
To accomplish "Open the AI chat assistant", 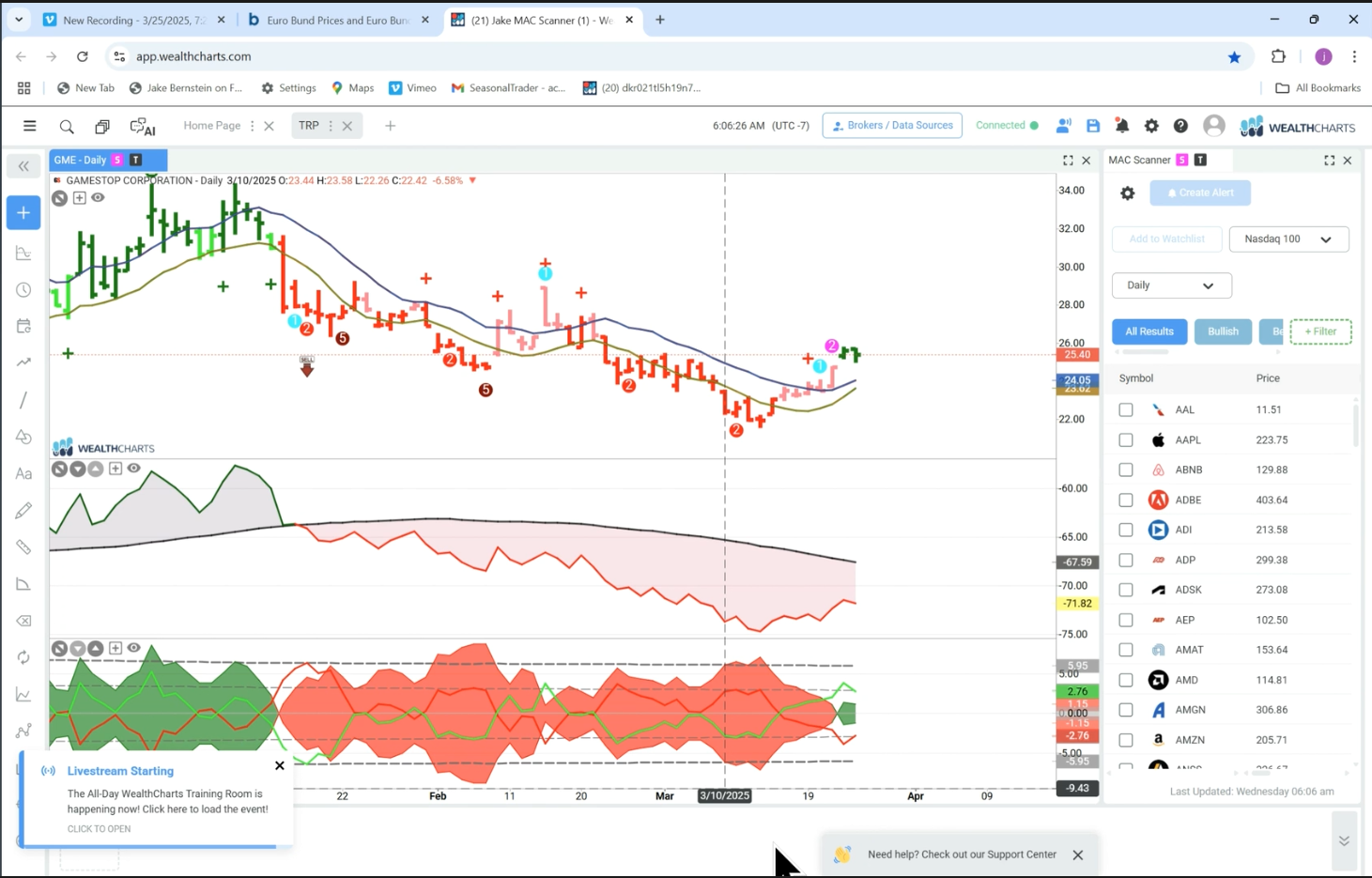I will (143, 127).
